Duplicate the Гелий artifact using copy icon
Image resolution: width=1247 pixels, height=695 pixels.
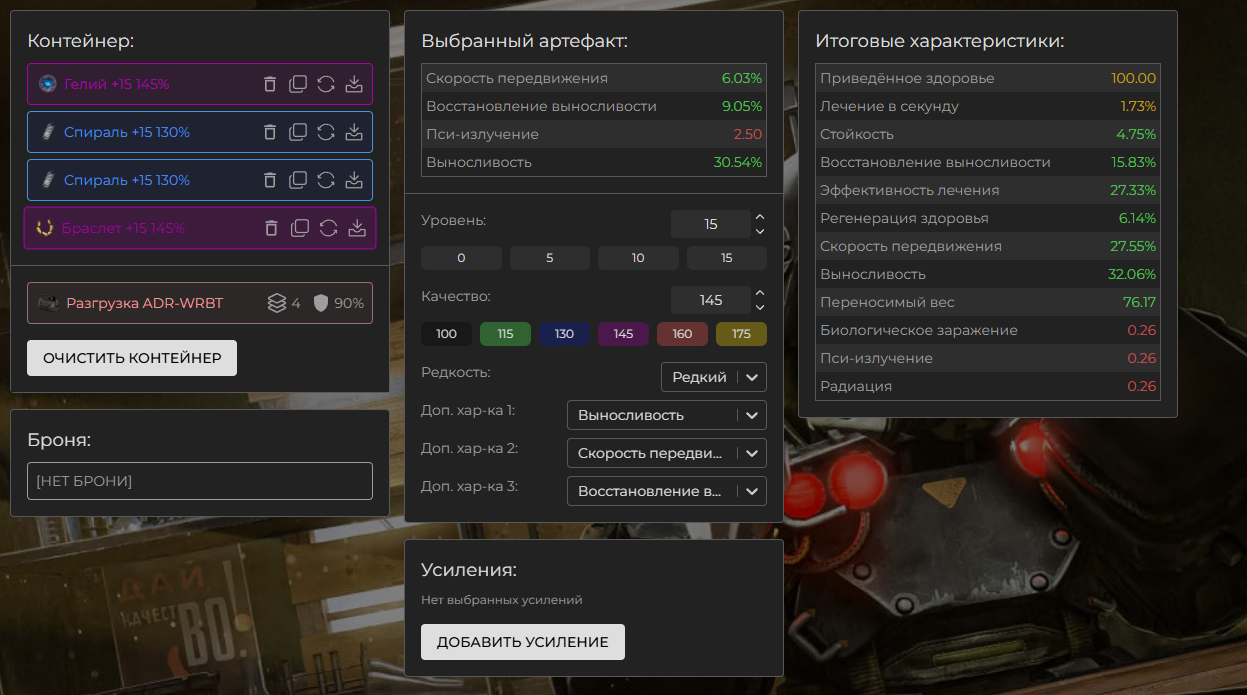coord(298,84)
